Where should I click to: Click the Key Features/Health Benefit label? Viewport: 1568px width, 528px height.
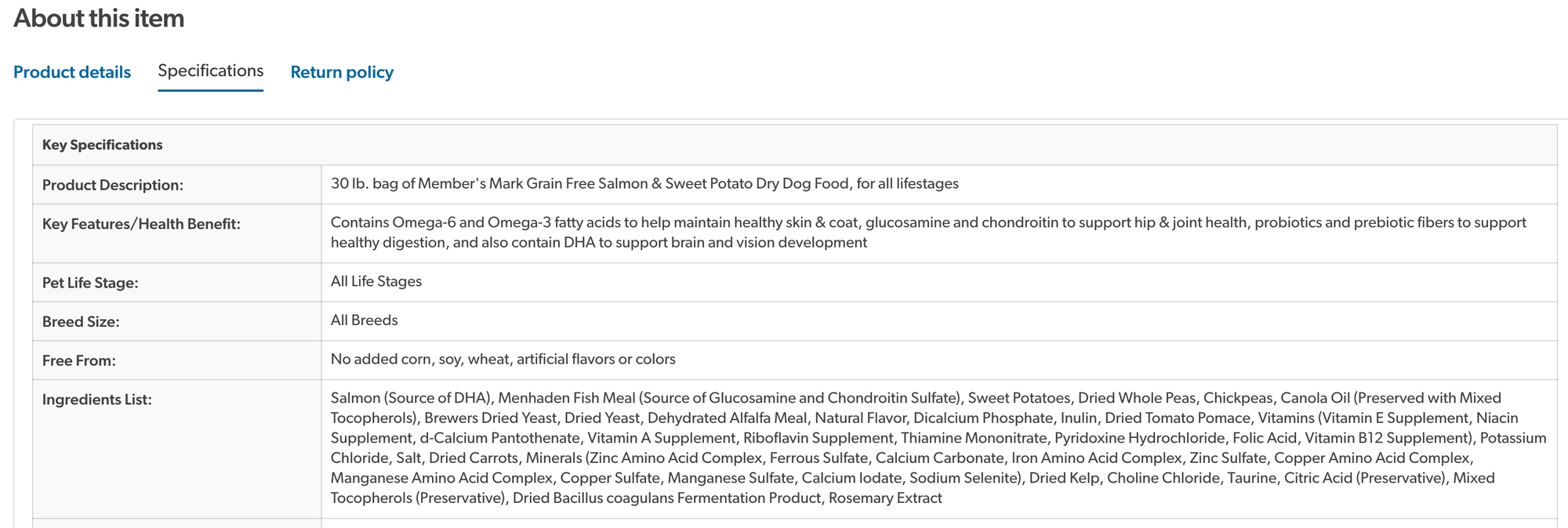pos(141,224)
